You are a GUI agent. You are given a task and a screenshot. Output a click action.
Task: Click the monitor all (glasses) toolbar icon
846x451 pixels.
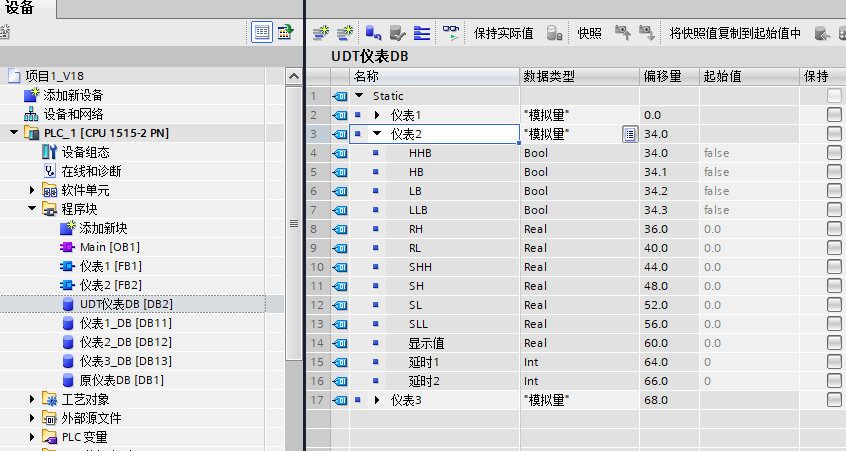click(x=452, y=33)
